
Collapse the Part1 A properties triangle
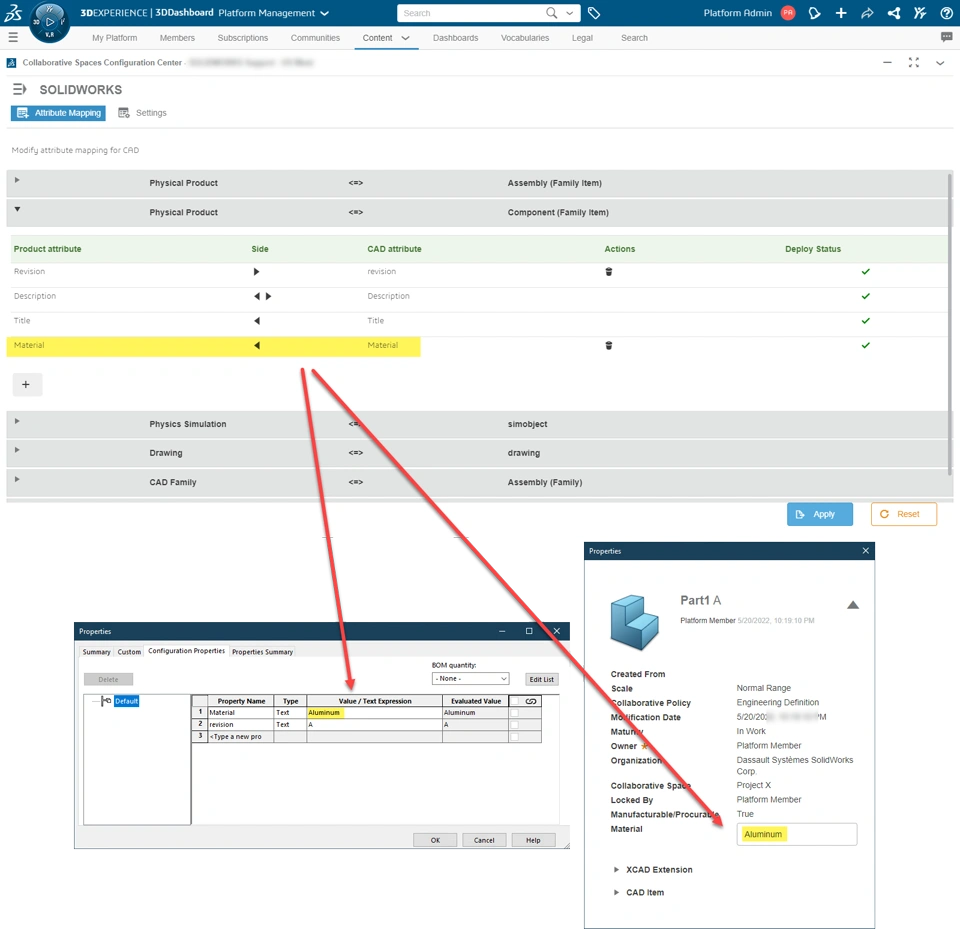853,605
